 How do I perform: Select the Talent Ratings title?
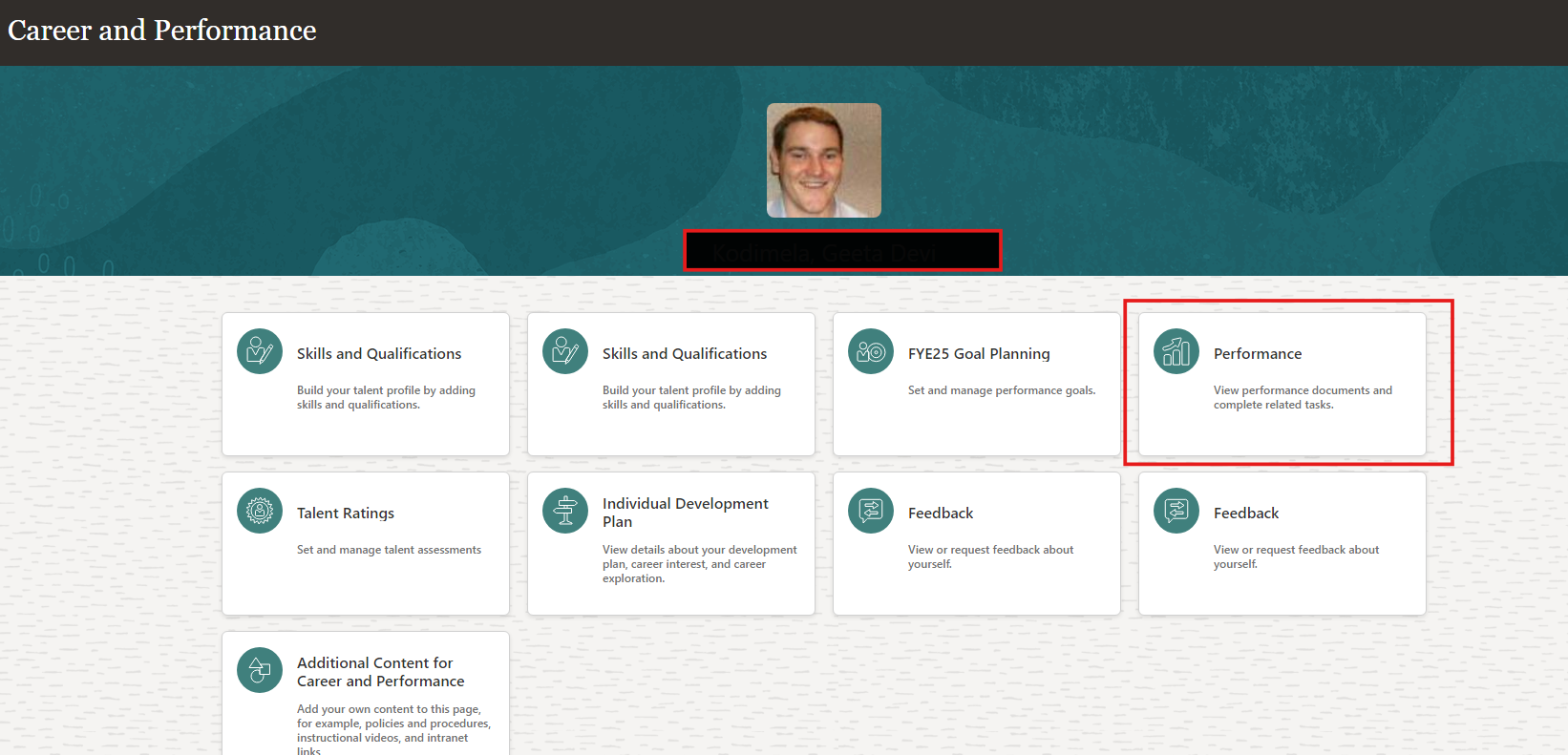(x=346, y=513)
